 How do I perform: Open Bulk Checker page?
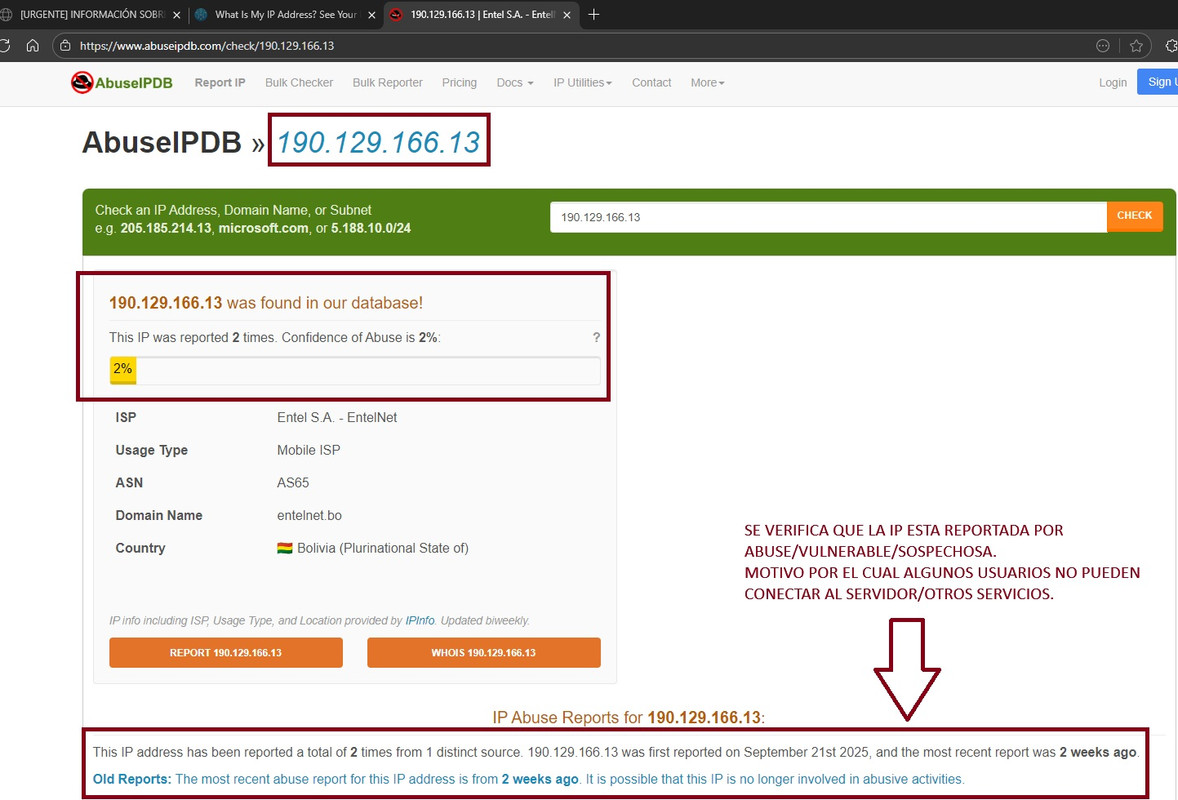(299, 83)
